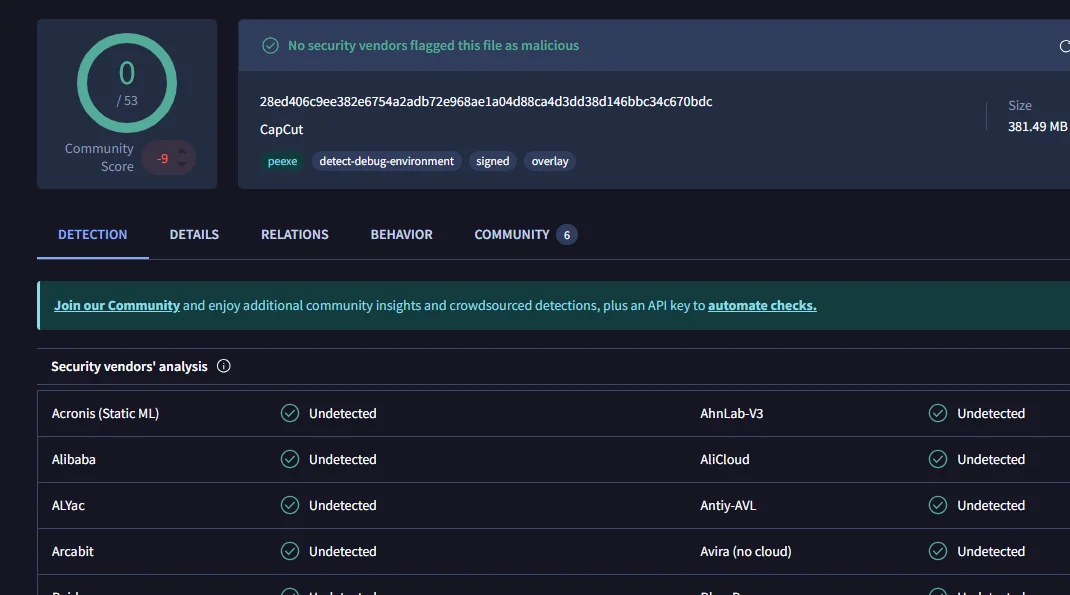Click Arcabit undetected check icon
The width and height of the screenshot is (1070, 595).
[290, 551]
